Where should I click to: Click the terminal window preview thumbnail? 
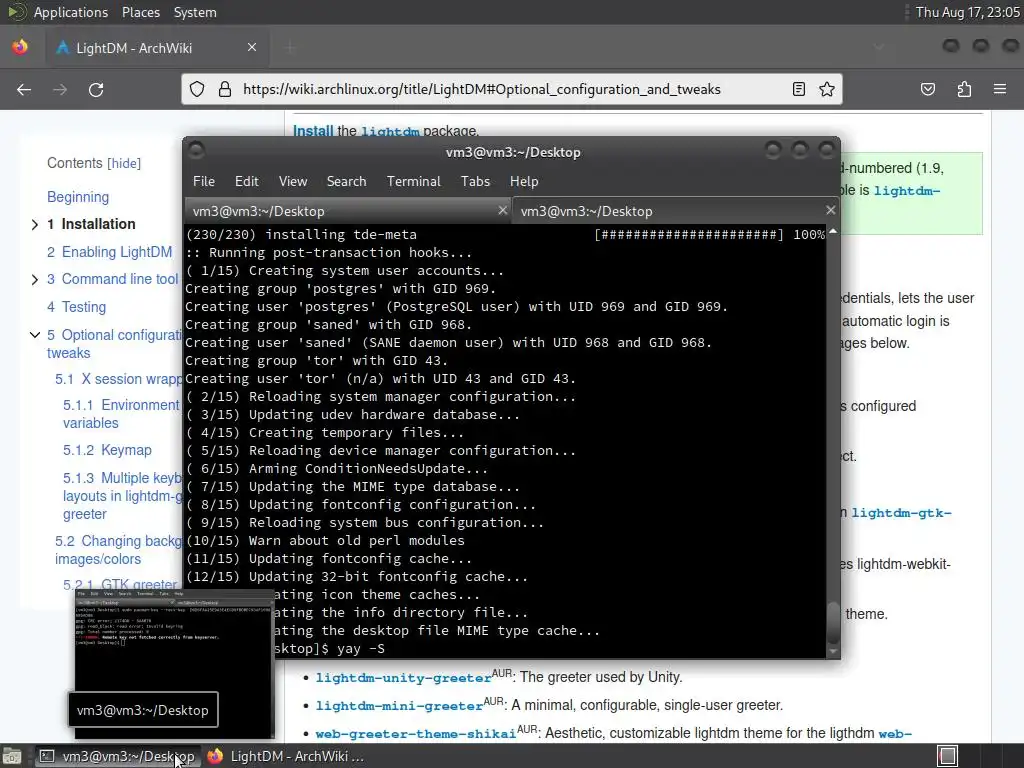click(174, 664)
